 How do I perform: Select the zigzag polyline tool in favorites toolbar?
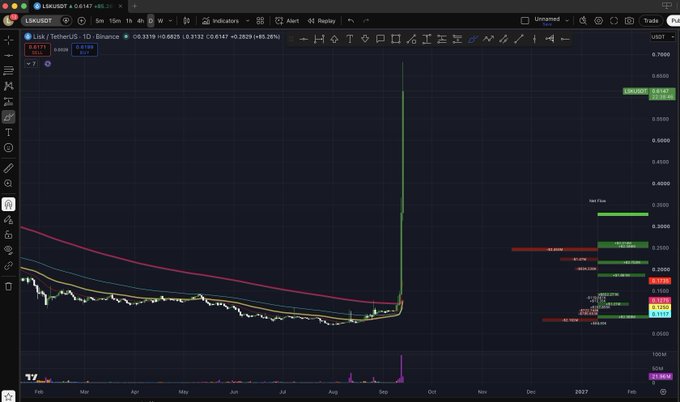click(488, 39)
